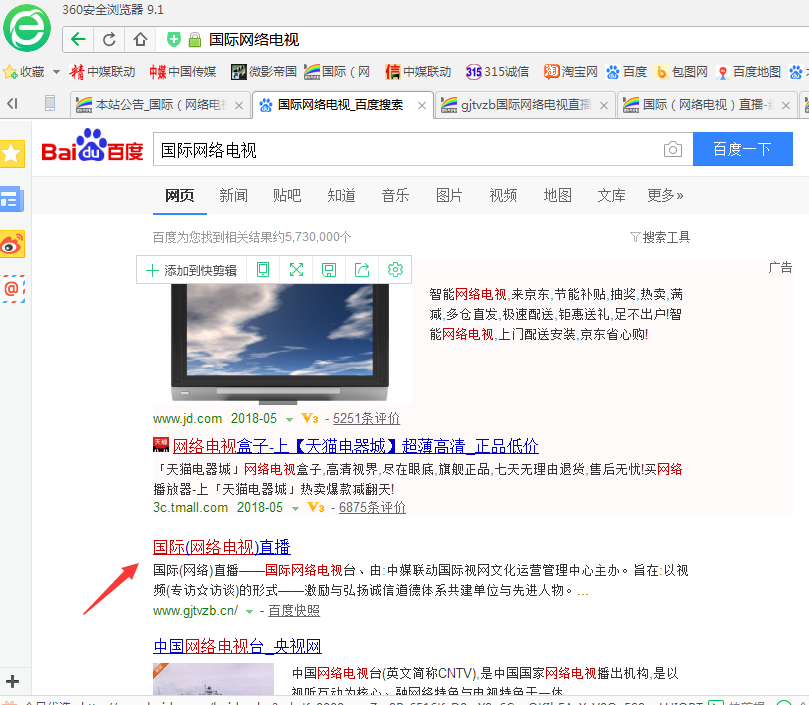This screenshot has height=705, width=809.
Task: Select the 文库 search category
Action: point(611,196)
